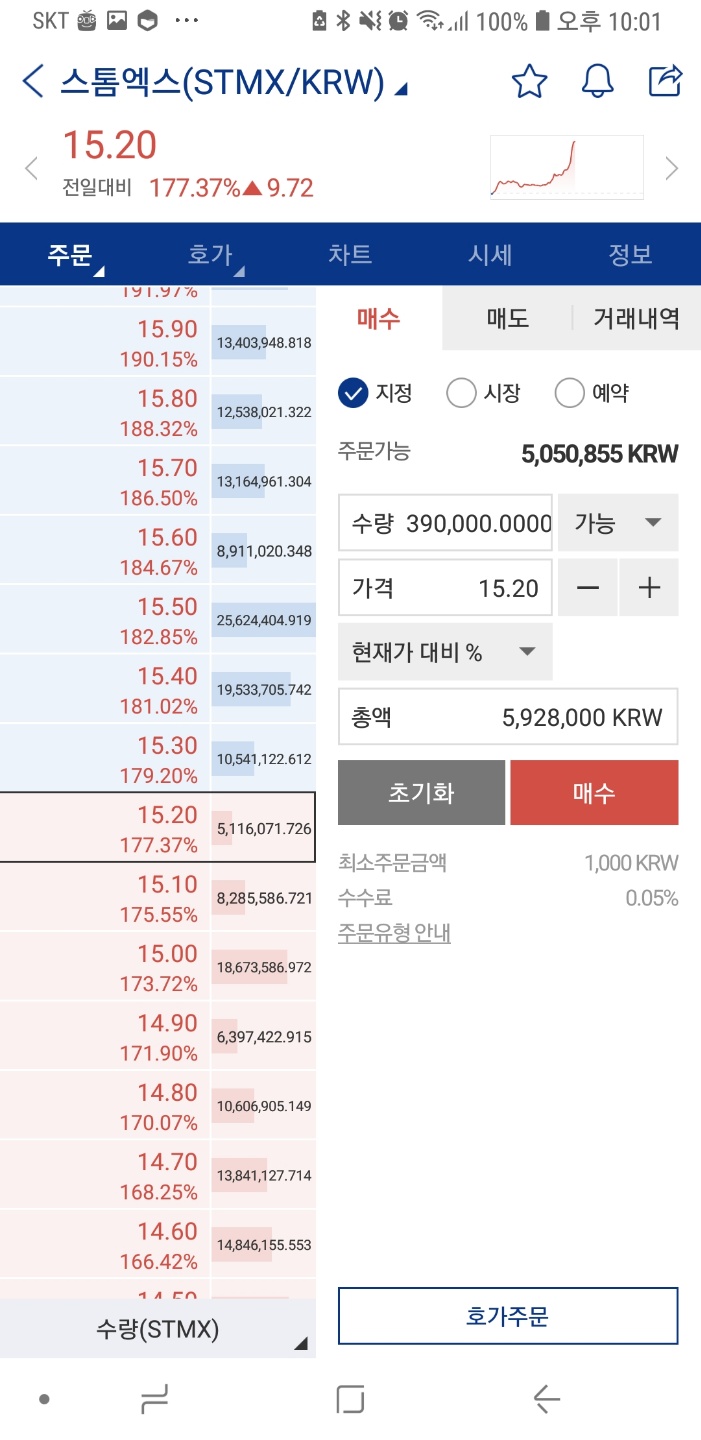Tap Android back navigation button
701x1440 pixels.
point(546,1399)
